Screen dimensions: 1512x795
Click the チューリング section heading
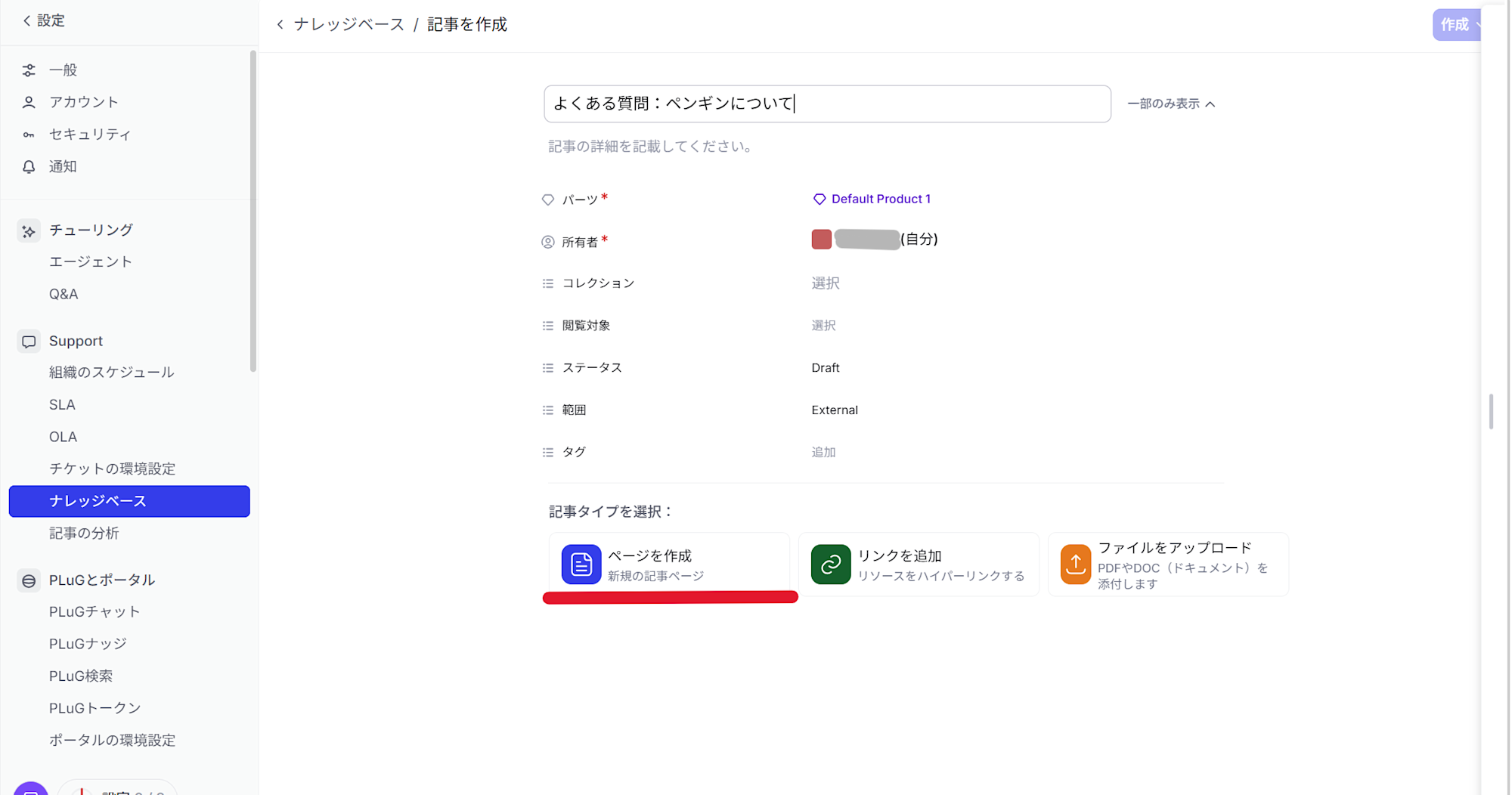pos(91,230)
